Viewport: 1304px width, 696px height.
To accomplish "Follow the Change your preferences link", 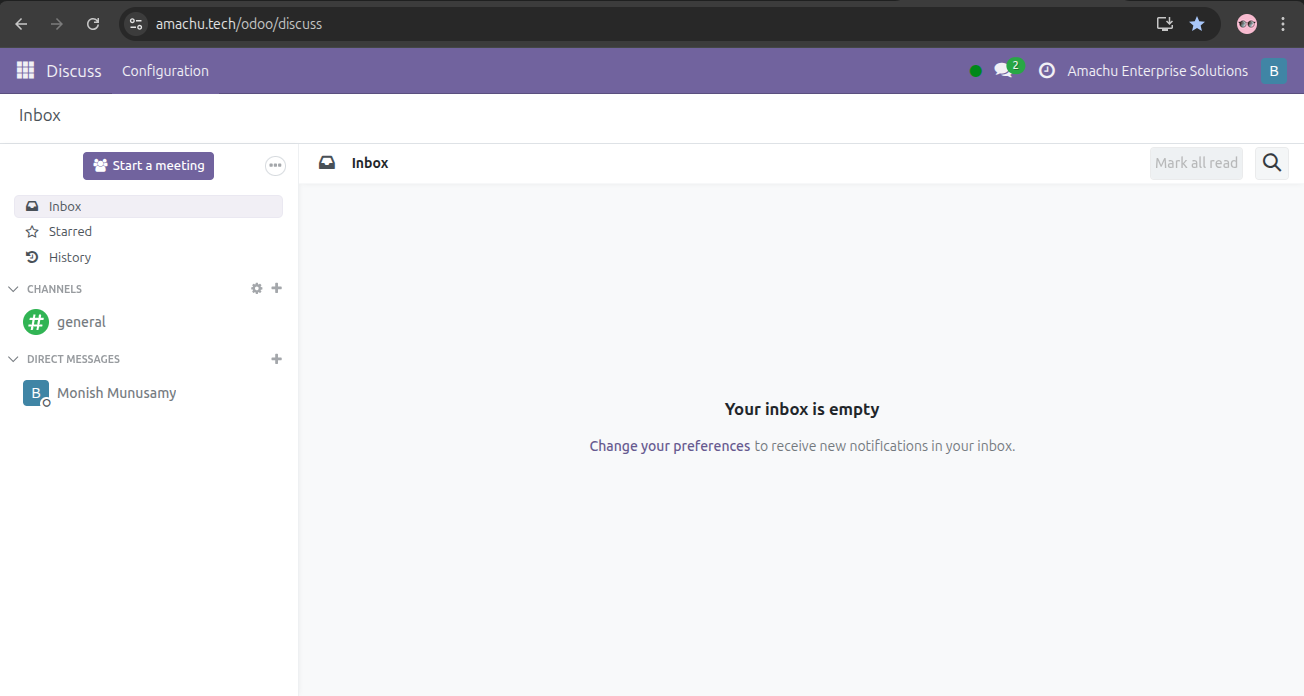I will [x=669, y=446].
